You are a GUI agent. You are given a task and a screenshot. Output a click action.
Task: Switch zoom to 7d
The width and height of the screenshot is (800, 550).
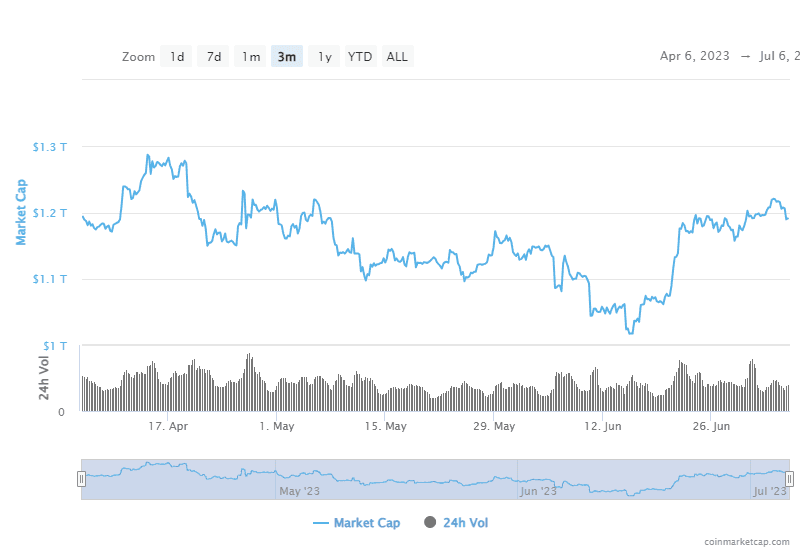coord(214,56)
